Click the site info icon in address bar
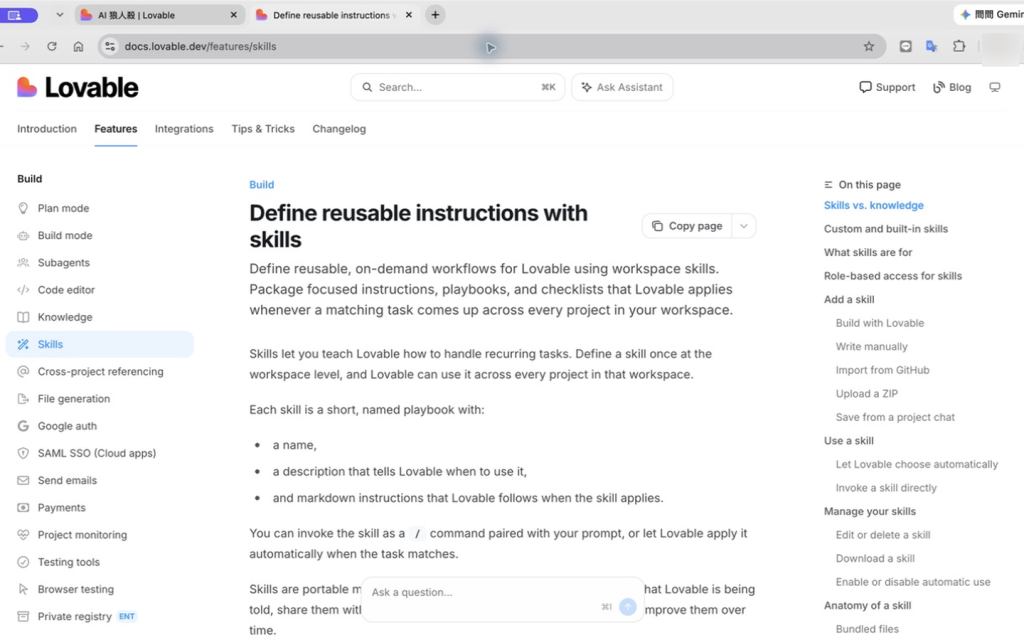 (x=110, y=46)
